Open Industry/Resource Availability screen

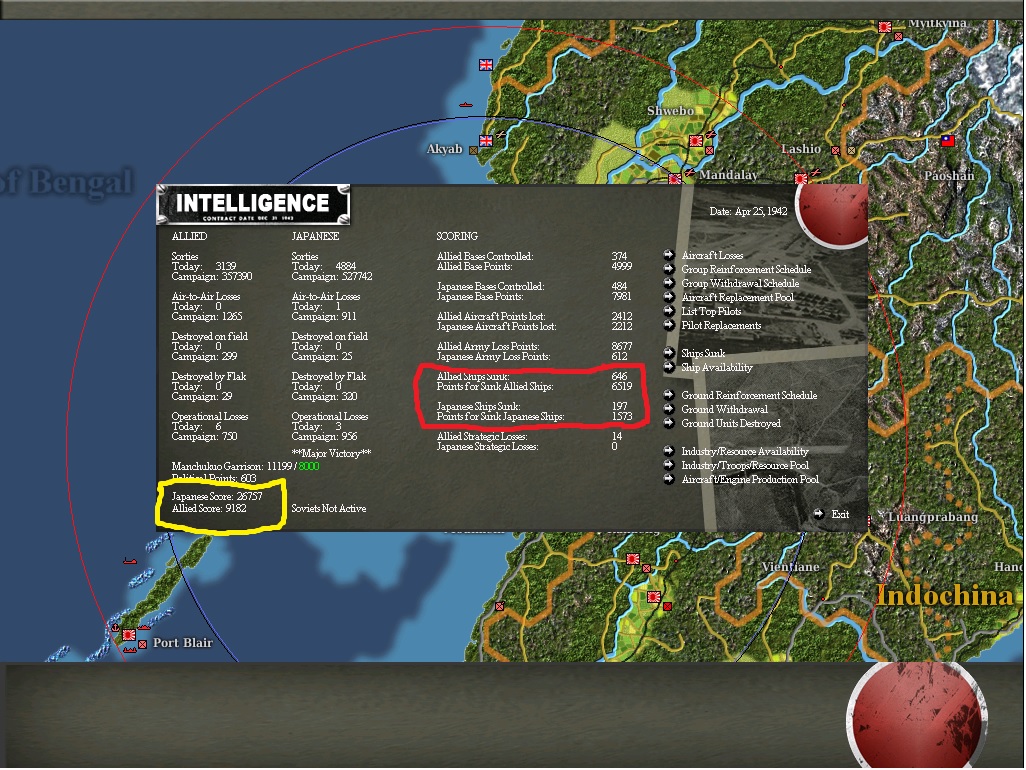tap(745, 451)
